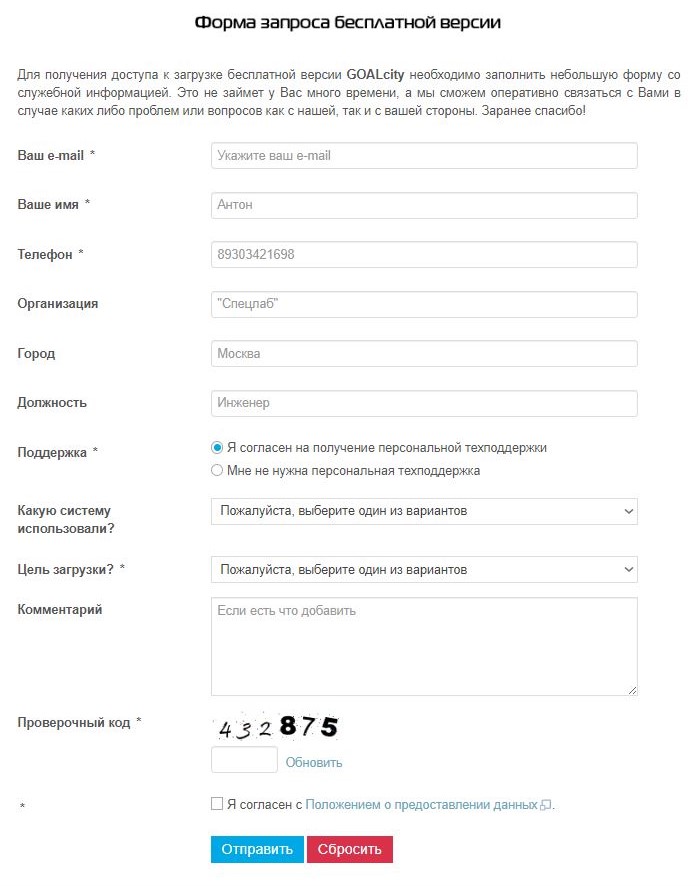Click the external link icon after Положением

click(545, 805)
